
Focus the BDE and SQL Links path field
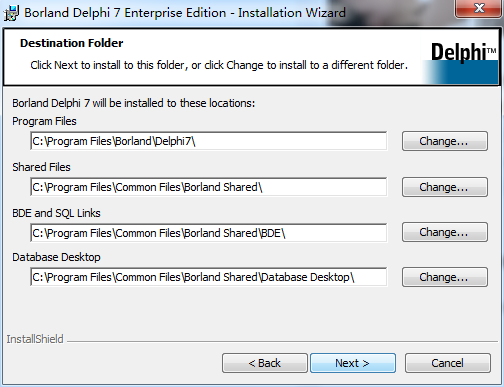[x=209, y=233]
